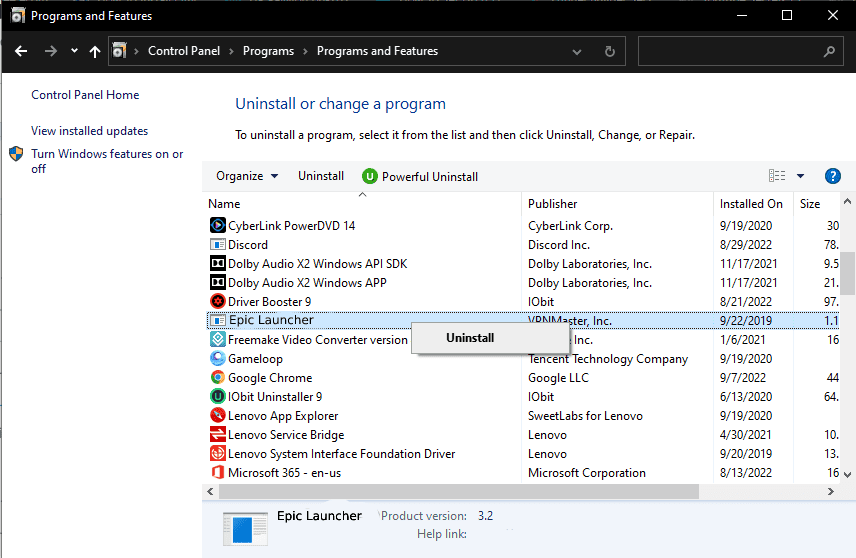Open the recent locations dropdown
This screenshot has height=558, width=856.
point(74,51)
